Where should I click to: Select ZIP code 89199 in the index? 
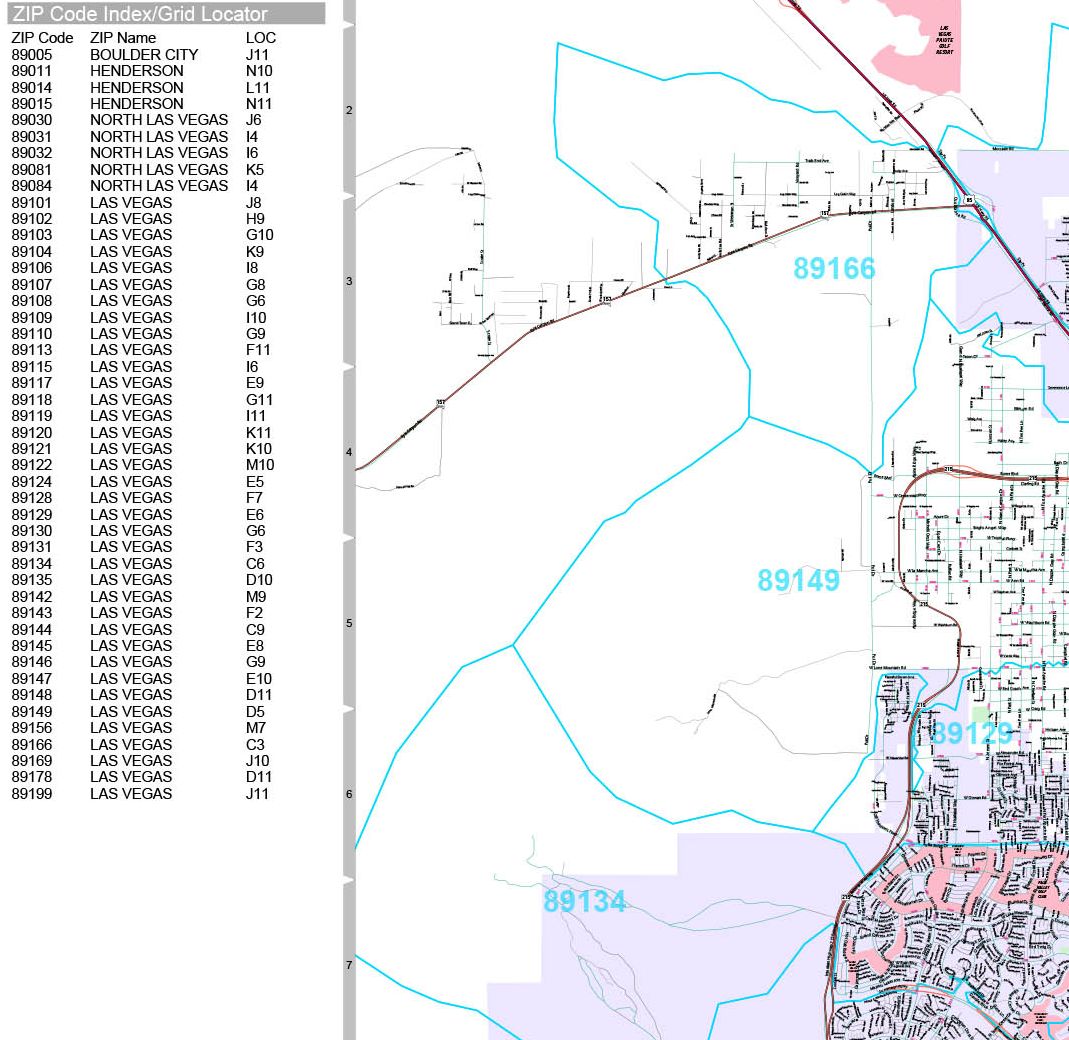[x=32, y=794]
